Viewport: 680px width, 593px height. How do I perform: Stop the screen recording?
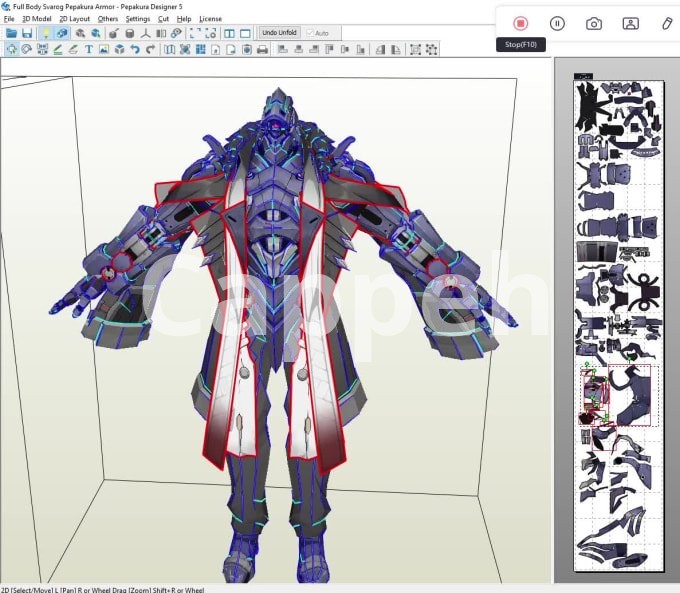520,23
